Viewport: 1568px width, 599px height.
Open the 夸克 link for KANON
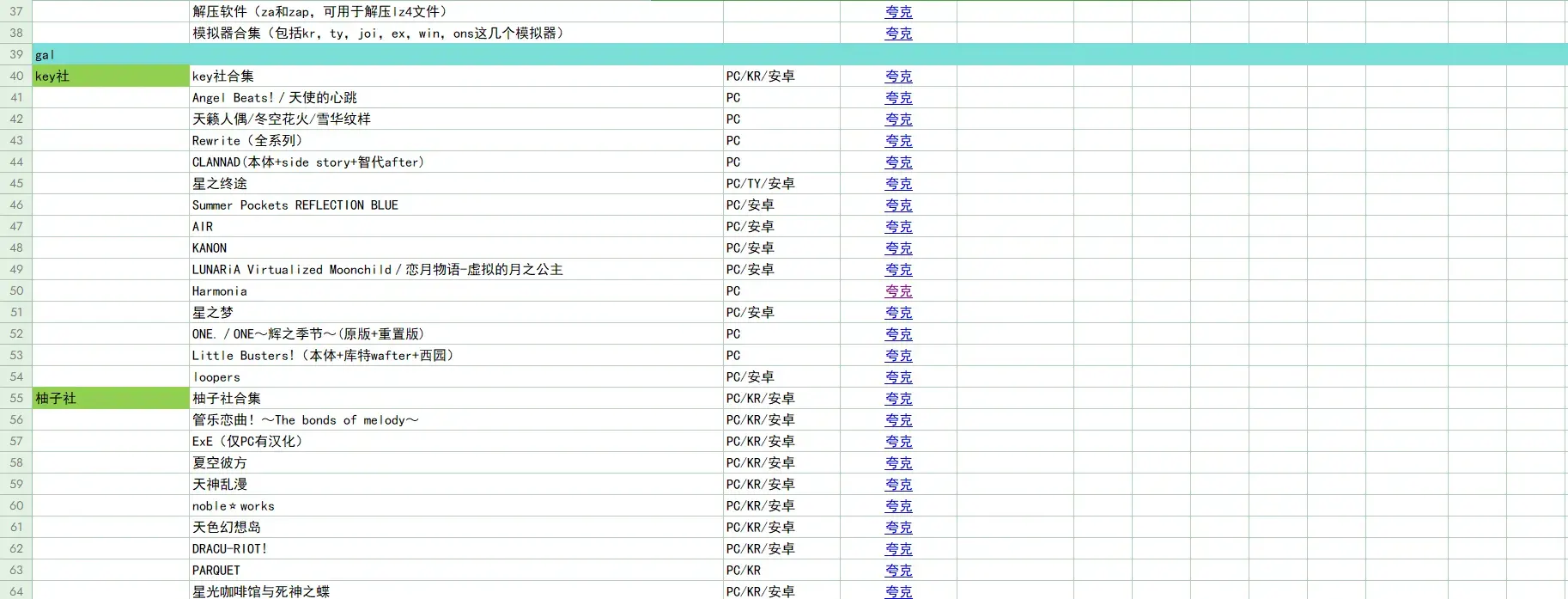[x=898, y=248]
